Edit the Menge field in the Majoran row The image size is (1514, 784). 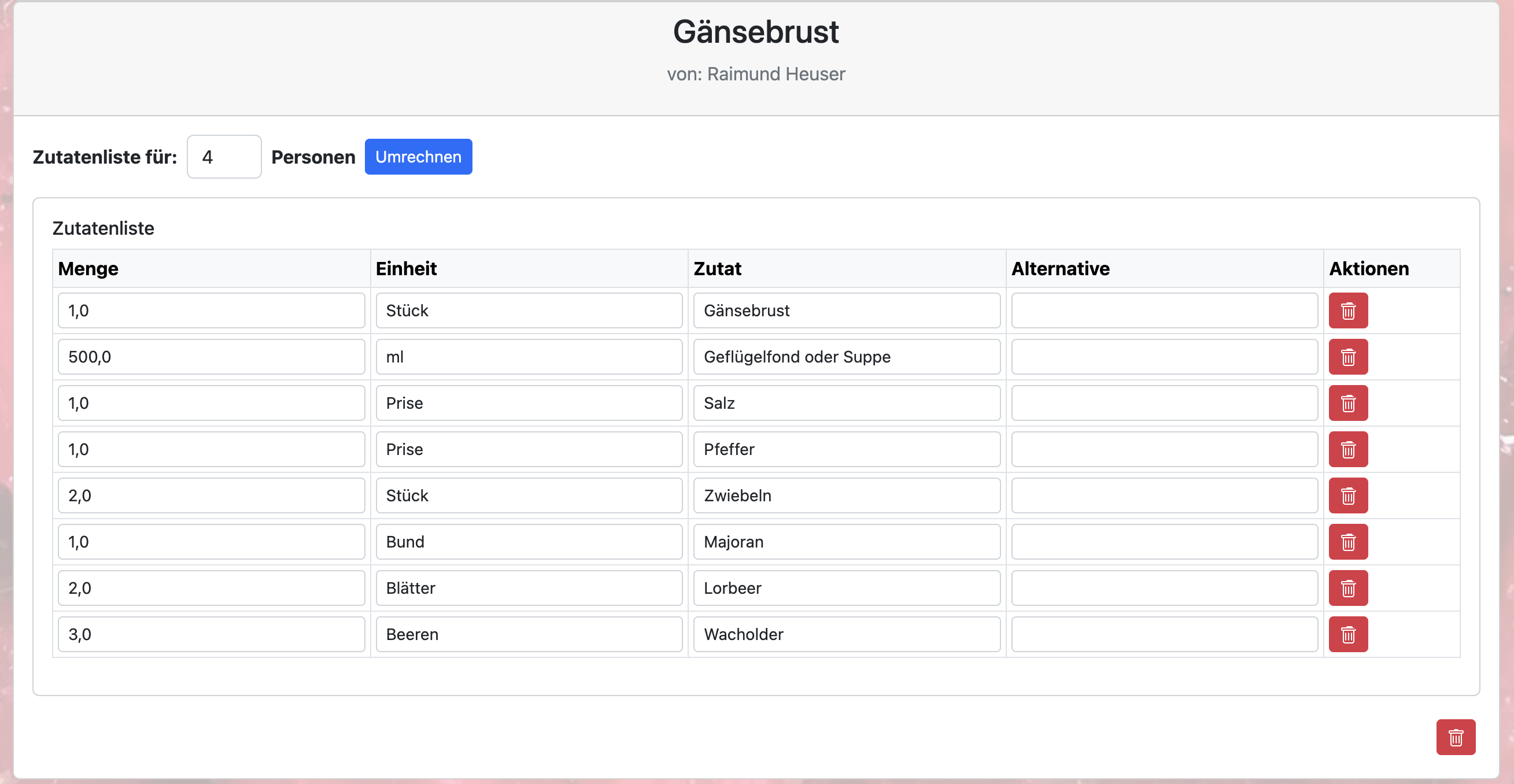click(x=212, y=542)
